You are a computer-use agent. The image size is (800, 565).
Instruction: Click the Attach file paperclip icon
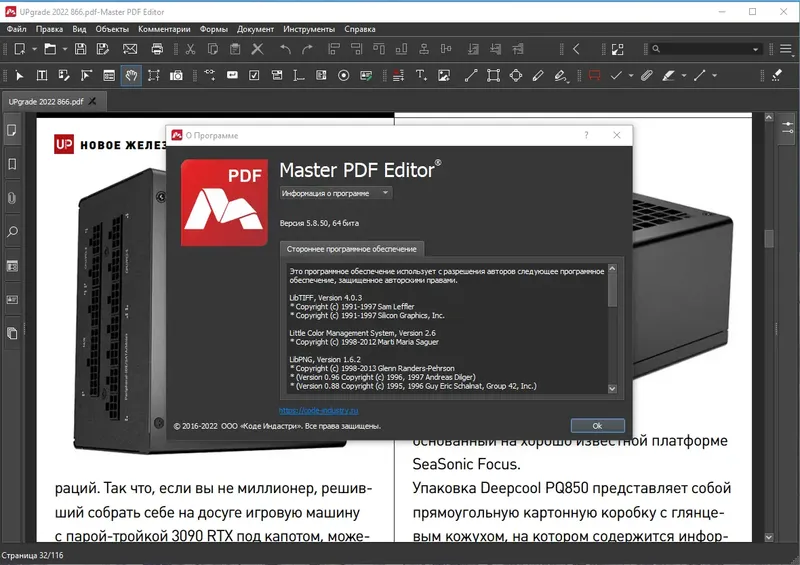tap(647, 76)
